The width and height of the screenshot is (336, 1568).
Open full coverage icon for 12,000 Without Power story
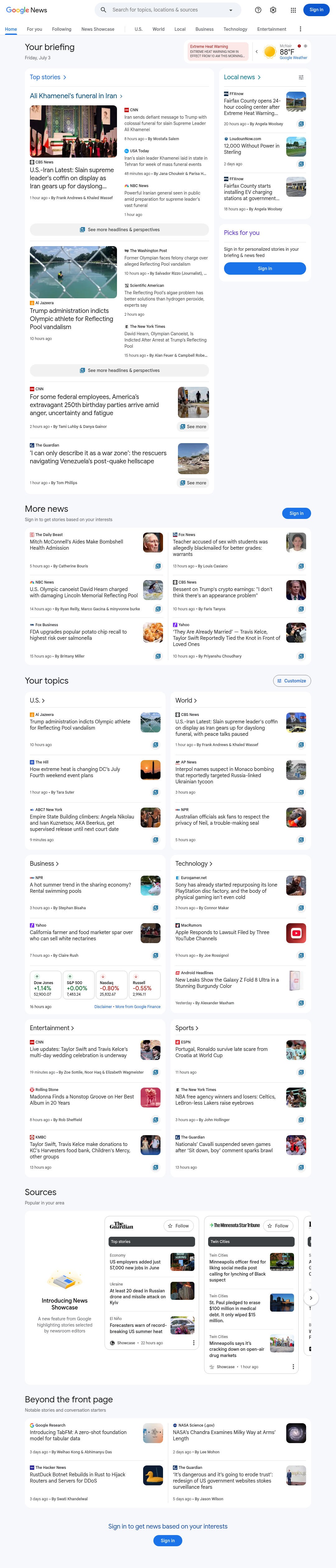point(301,164)
